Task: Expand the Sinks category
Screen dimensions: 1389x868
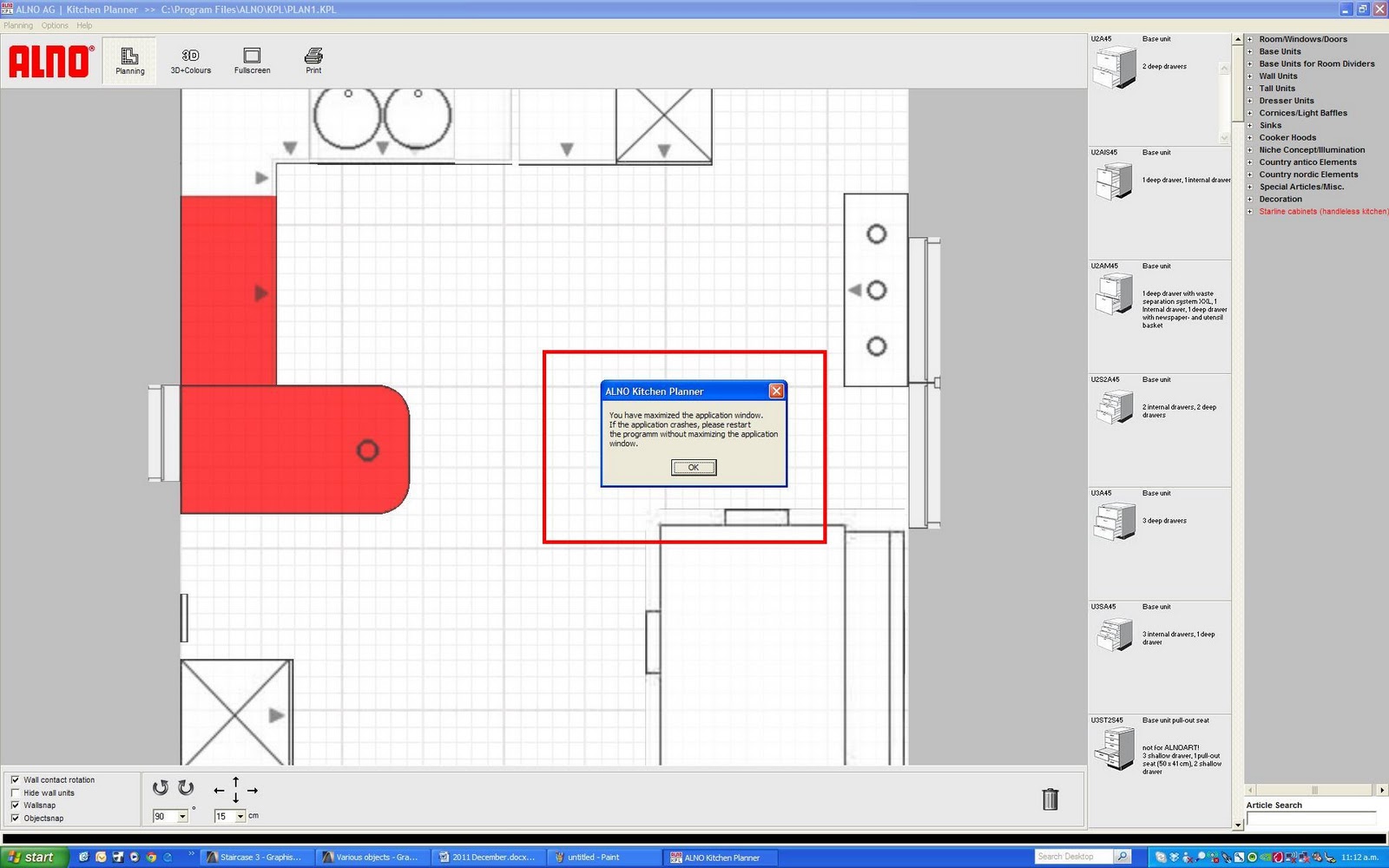Action: (x=1250, y=125)
